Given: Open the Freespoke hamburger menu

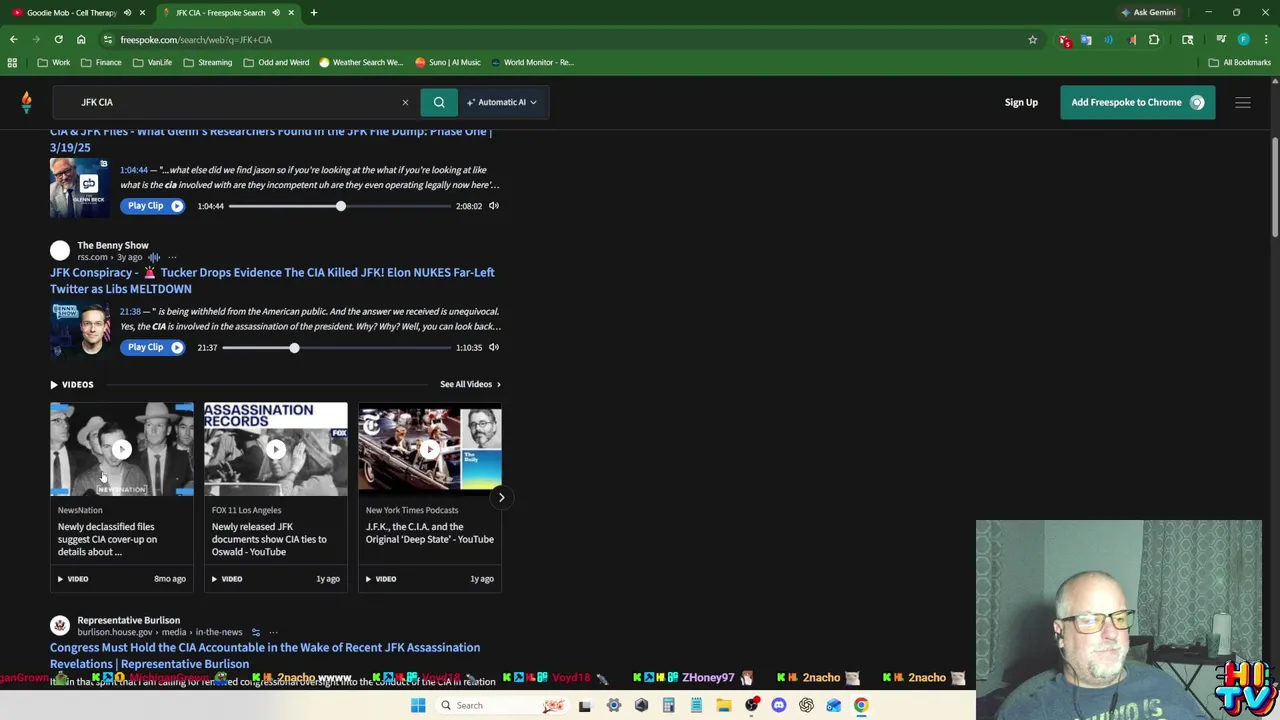Looking at the screenshot, I should 1243,102.
